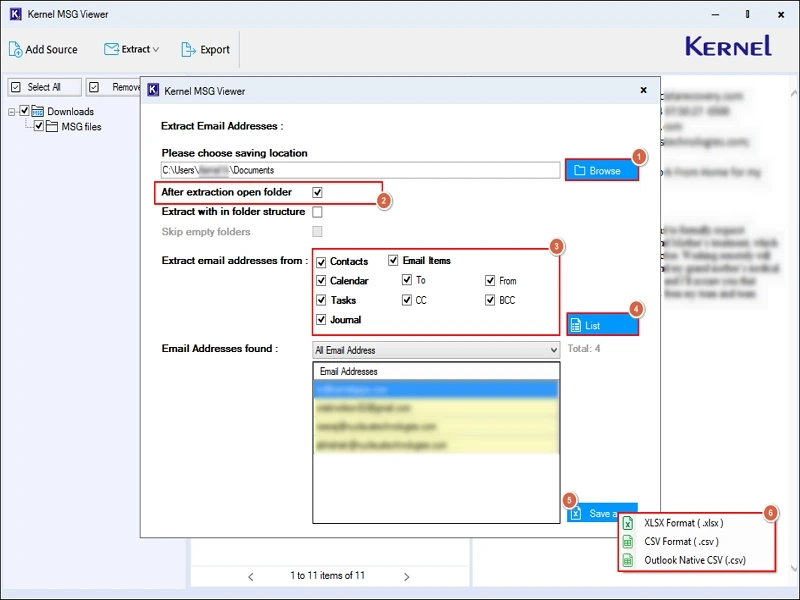The image size is (800, 600).
Task: Select Outlook Native CSV (.csv) option
Action: pos(694,560)
